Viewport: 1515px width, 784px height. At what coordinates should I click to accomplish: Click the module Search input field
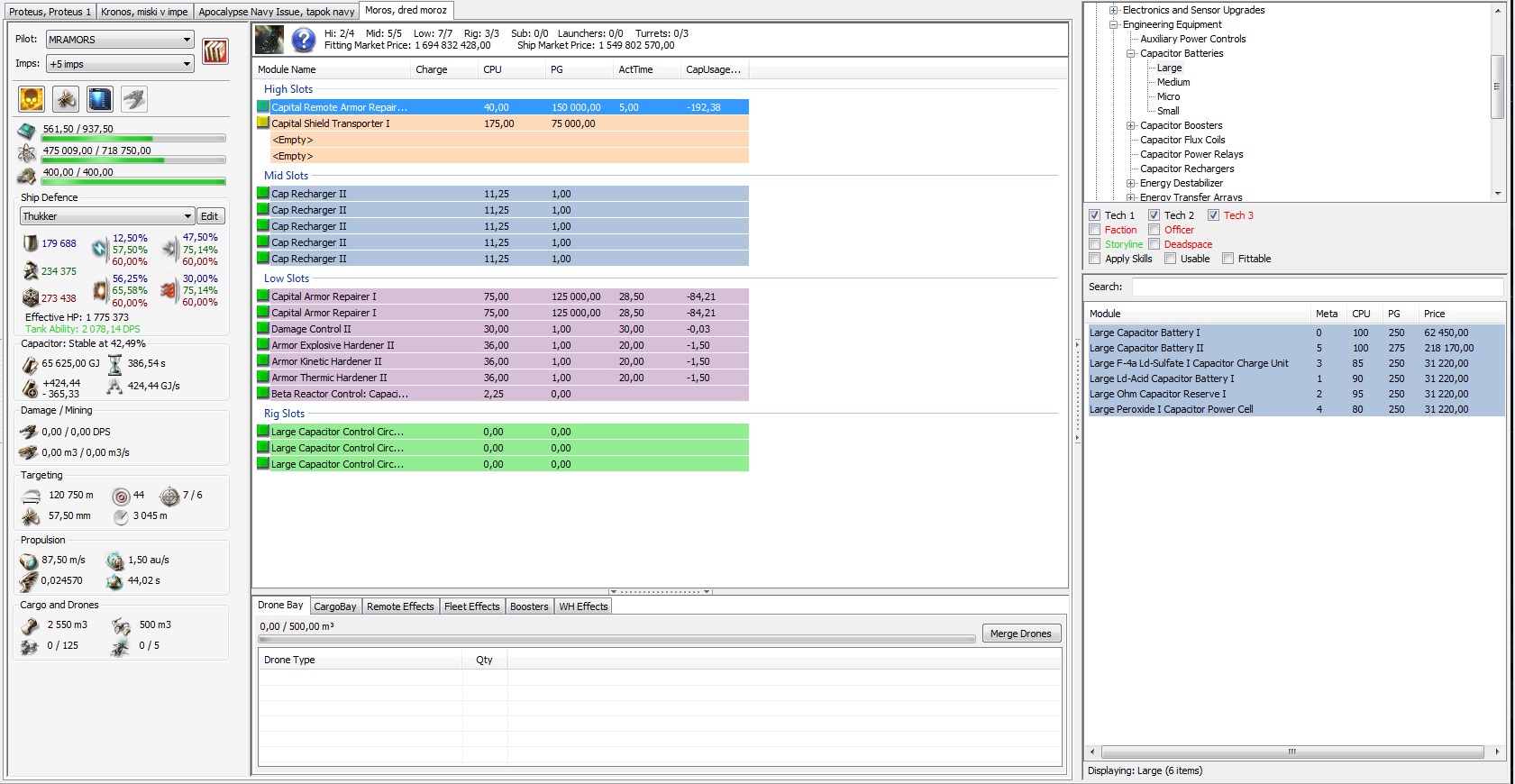pos(1317,287)
